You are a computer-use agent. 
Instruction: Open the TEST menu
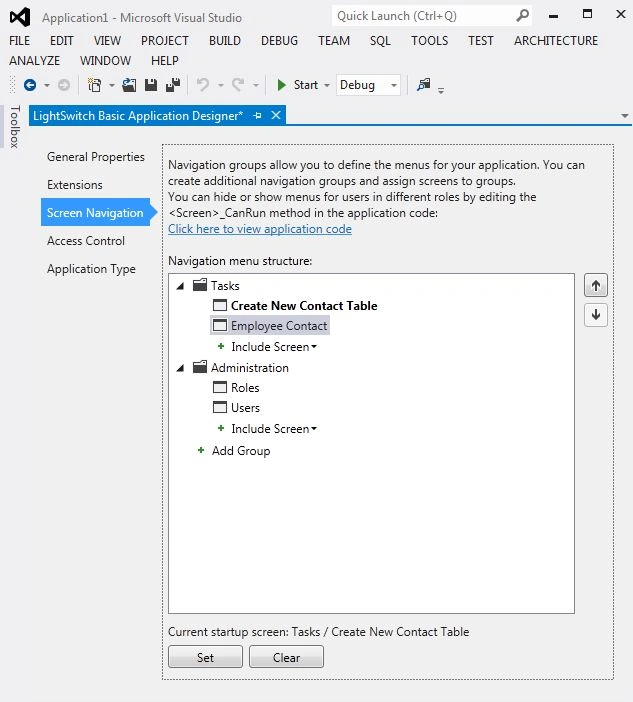pyautogui.click(x=481, y=41)
